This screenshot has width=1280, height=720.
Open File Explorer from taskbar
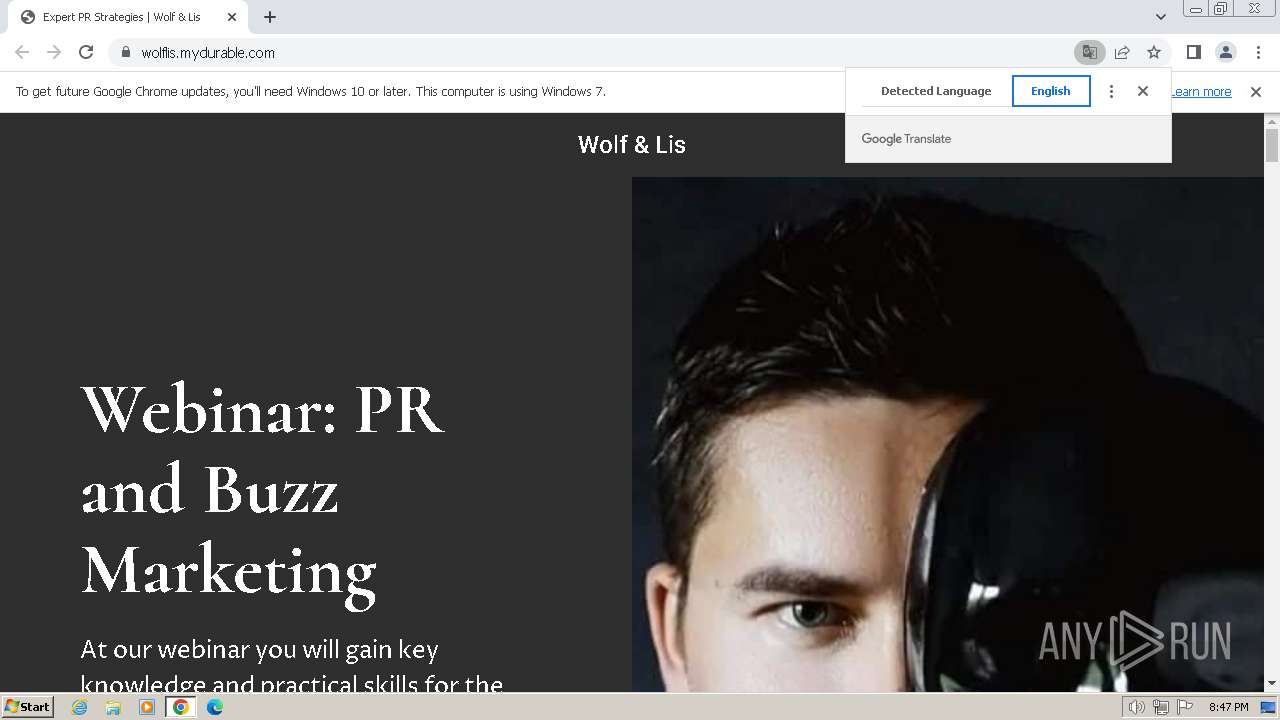click(x=113, y=707)
